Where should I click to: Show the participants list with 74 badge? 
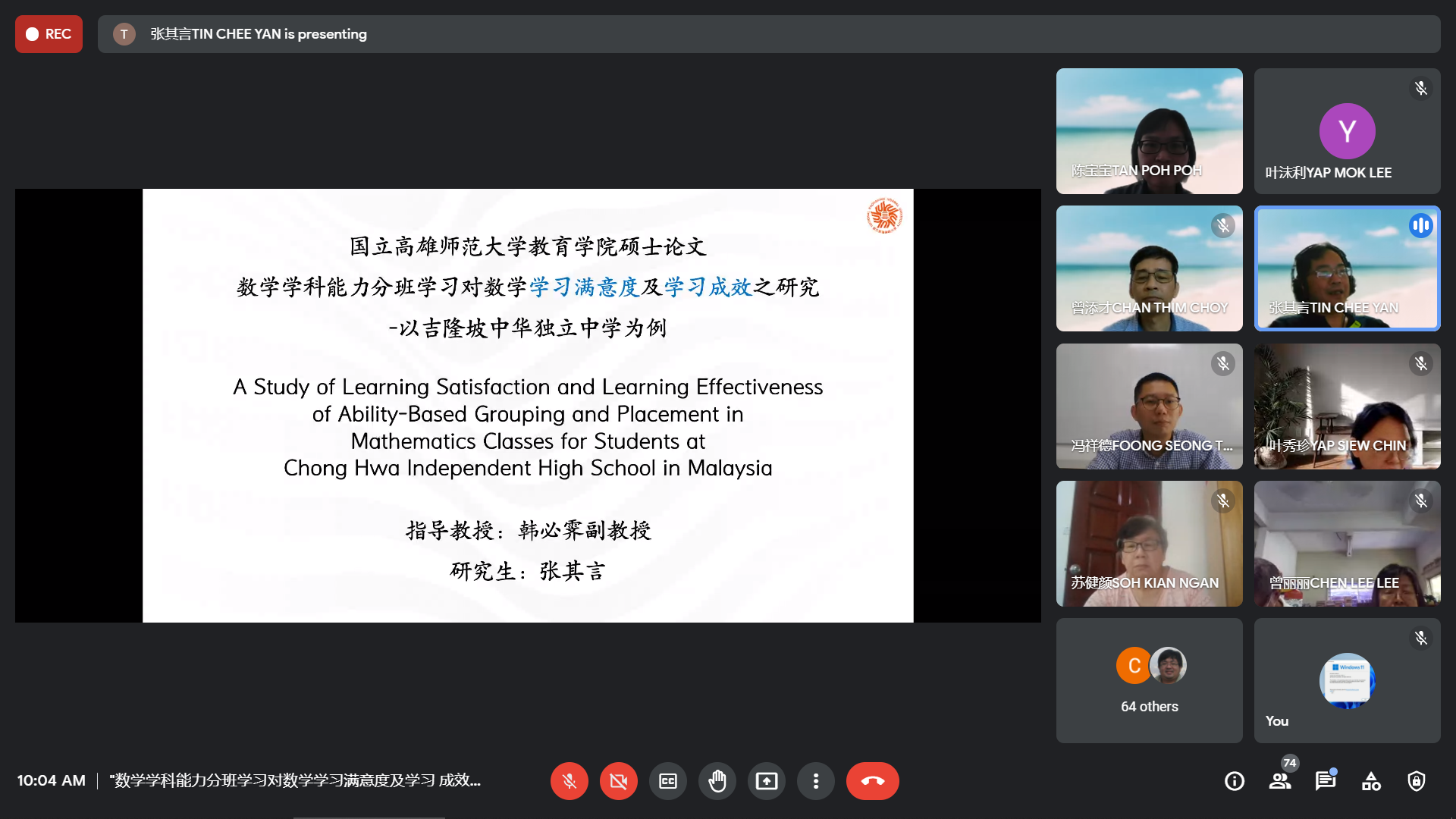point(1280,781)
